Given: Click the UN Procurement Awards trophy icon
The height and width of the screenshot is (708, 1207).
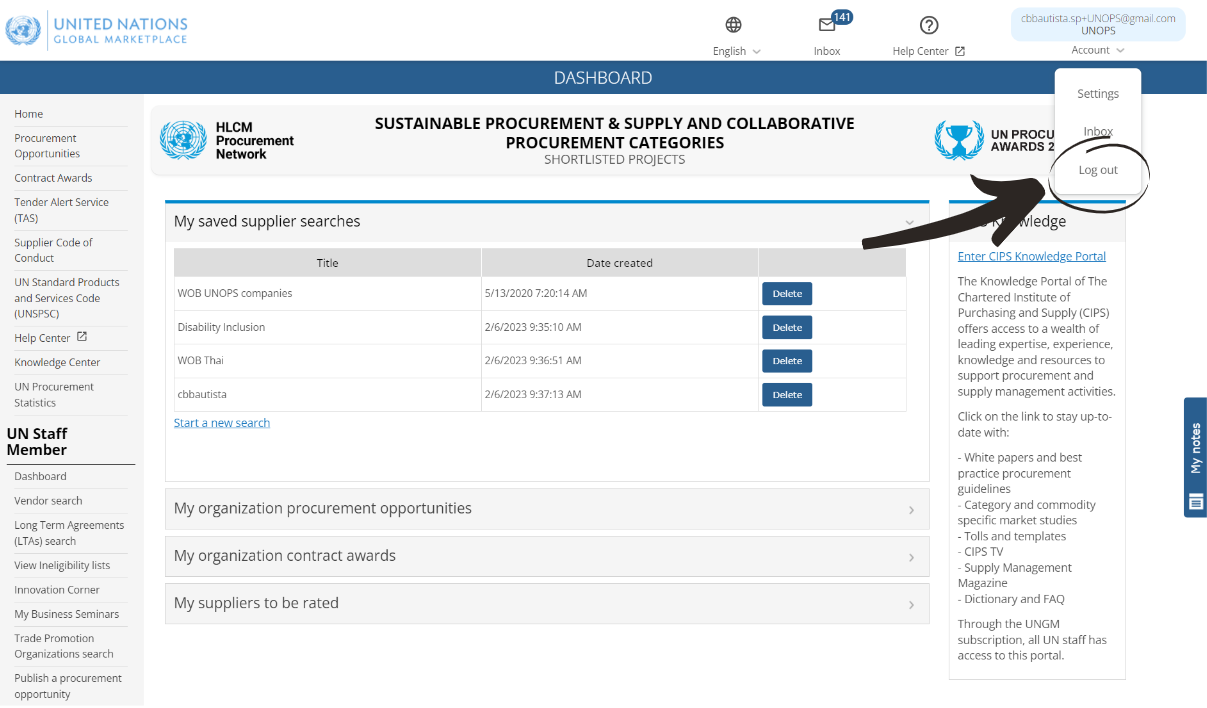Looking at the screenshot, I should point(958,140).
